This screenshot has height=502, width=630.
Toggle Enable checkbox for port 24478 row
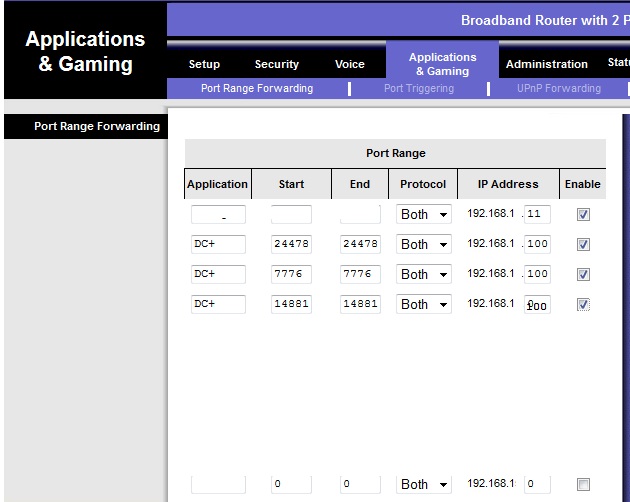[x=583, y=244]
